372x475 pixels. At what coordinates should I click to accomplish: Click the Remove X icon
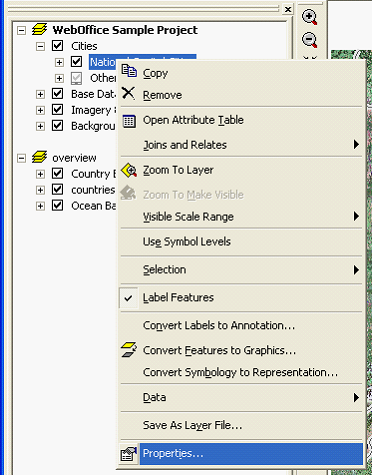click(128, 93)
